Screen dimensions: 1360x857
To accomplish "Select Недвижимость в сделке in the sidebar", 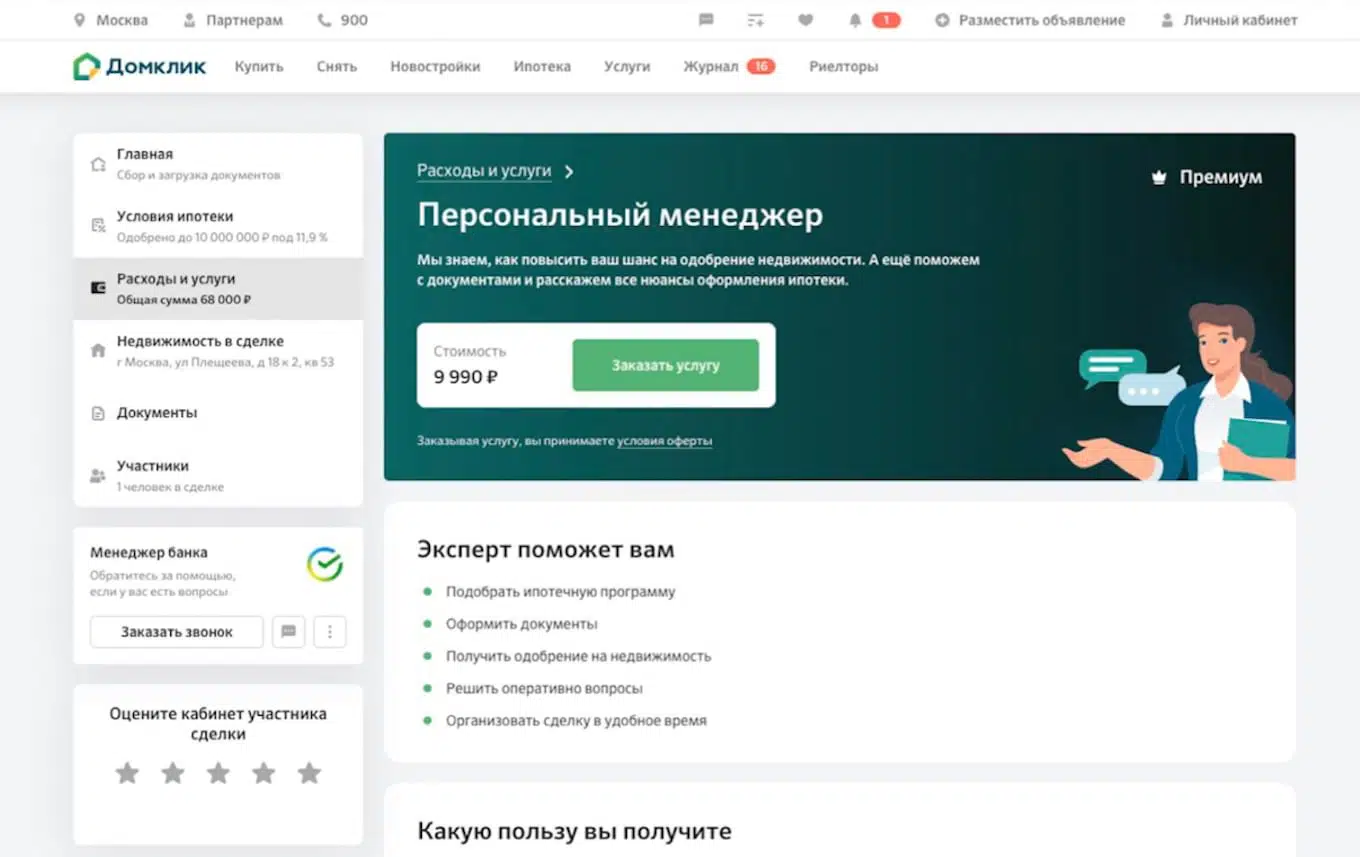I will [x=218, y=351].
